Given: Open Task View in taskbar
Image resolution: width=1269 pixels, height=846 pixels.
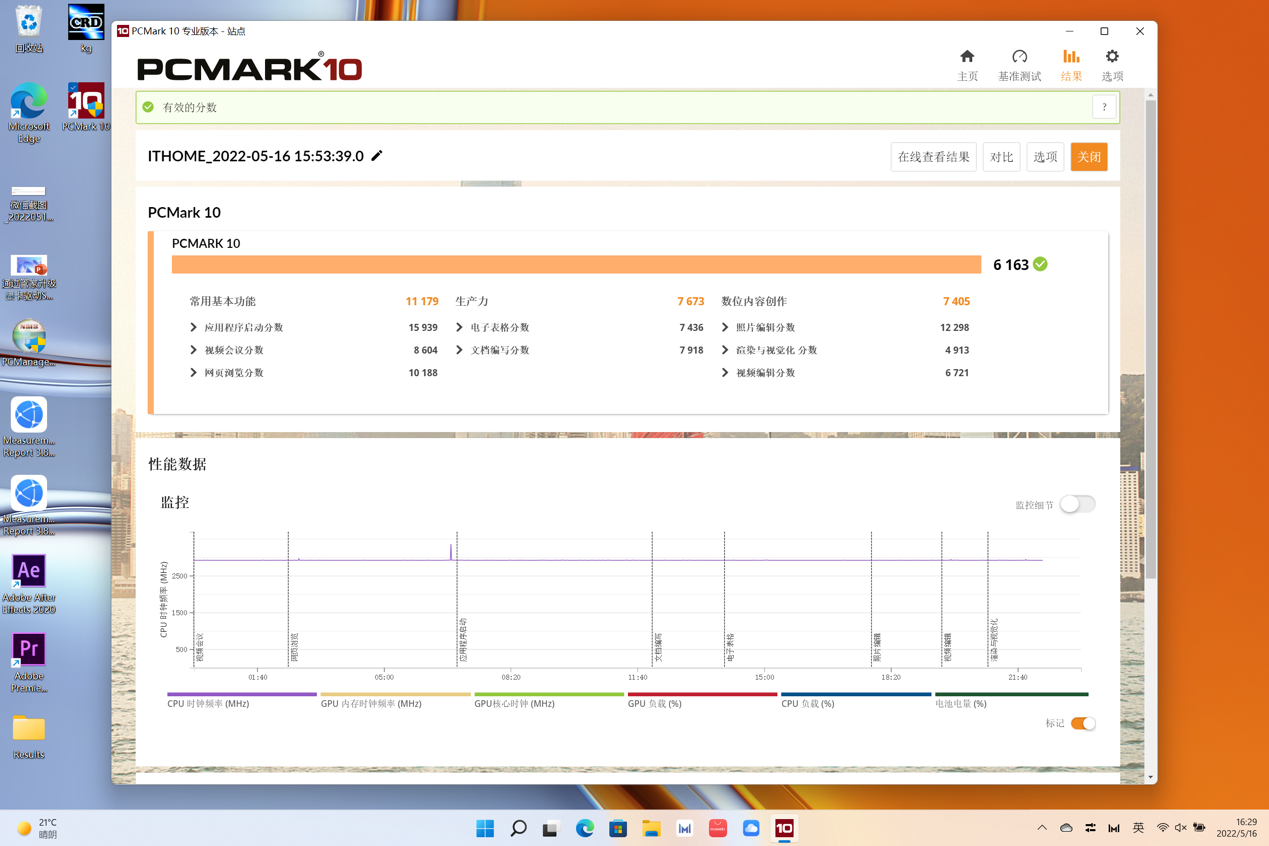Looking at the screenshot, I should 551,828.
